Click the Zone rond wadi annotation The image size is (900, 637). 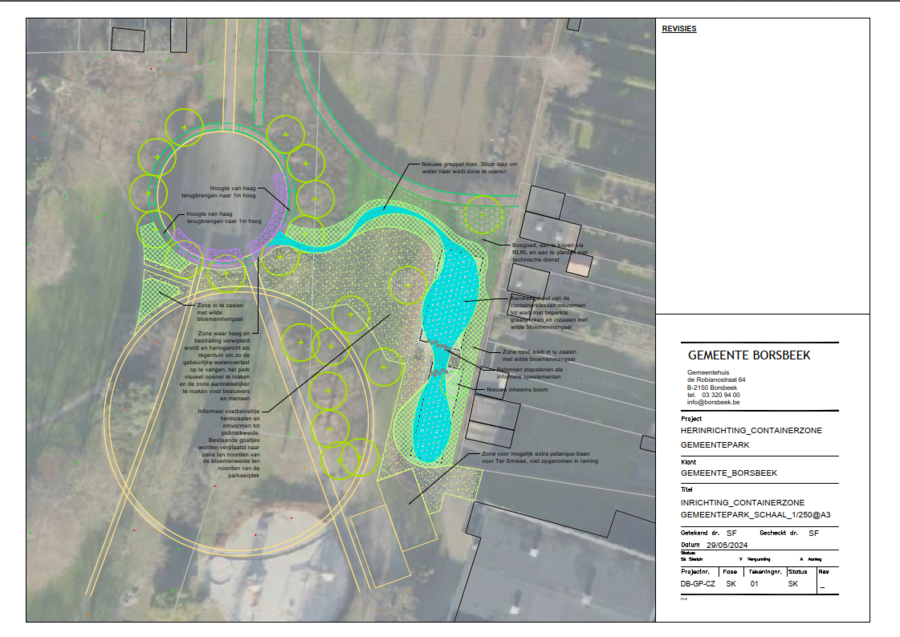point(539,355)
